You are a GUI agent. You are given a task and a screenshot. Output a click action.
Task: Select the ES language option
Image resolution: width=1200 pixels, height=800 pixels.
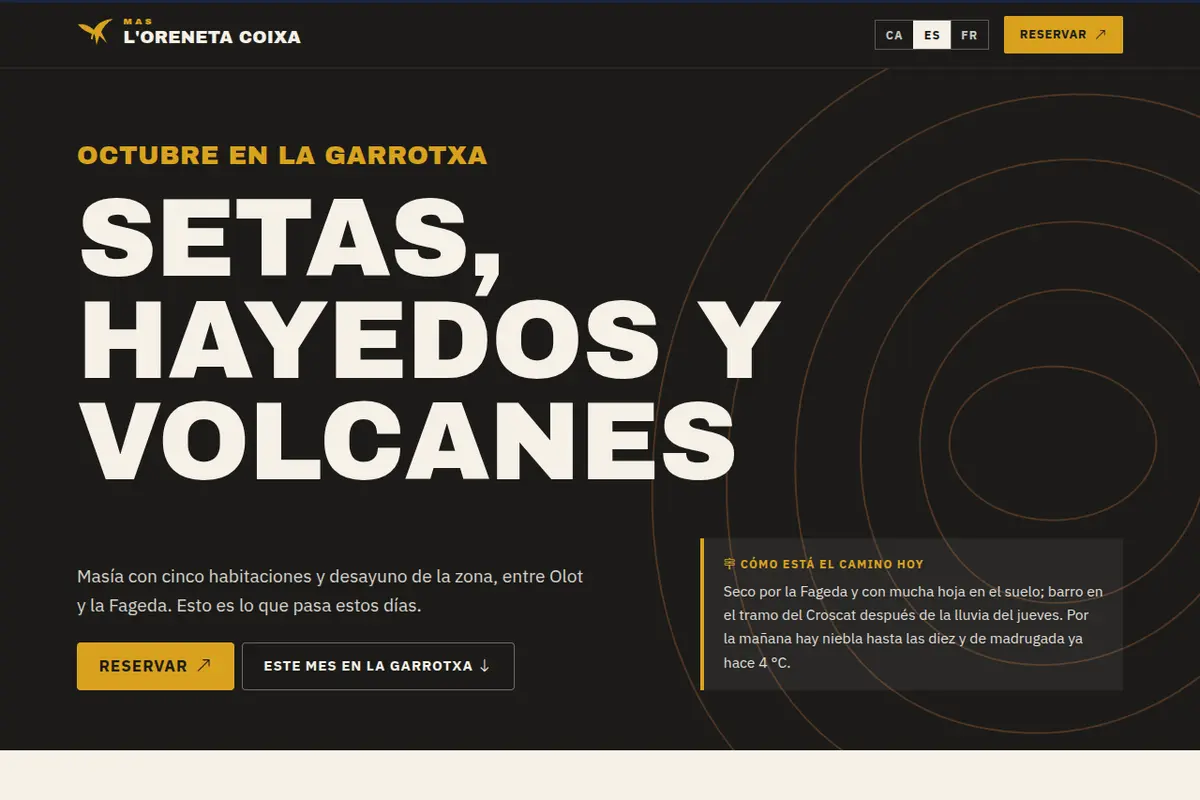pos(932,35)
